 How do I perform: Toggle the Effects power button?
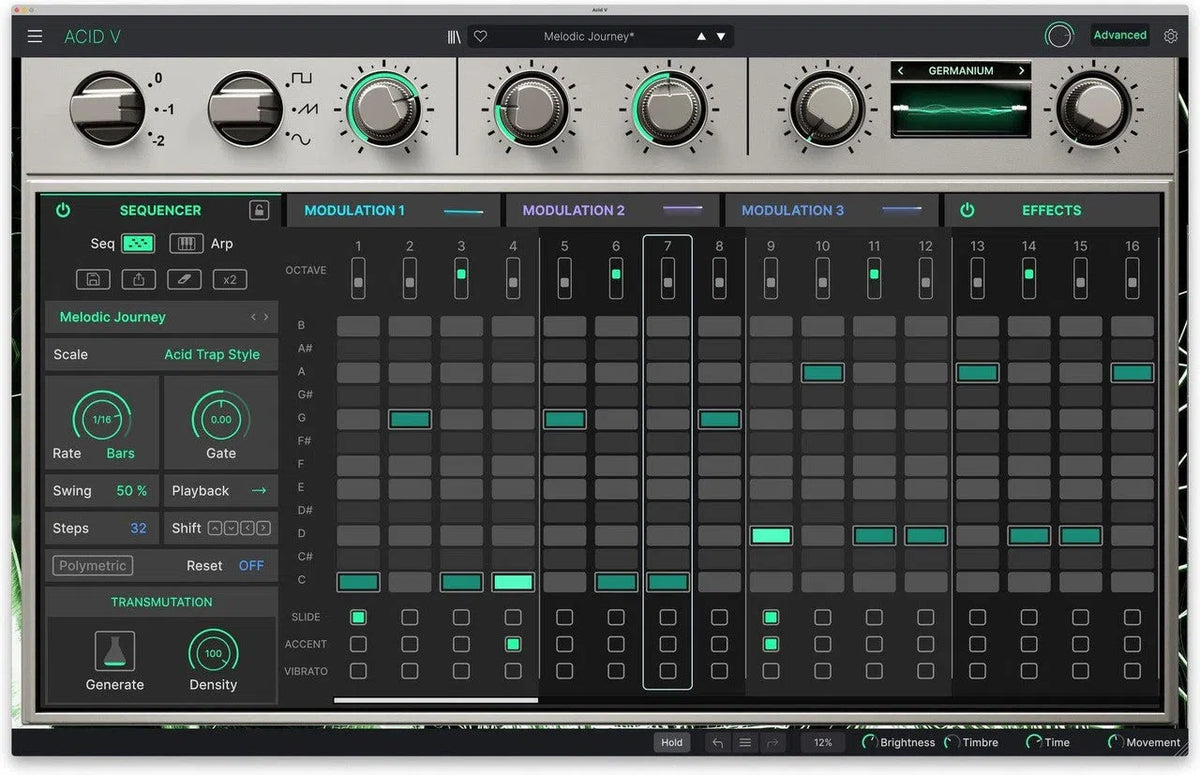pyautogui.click(x=966, y=210)
